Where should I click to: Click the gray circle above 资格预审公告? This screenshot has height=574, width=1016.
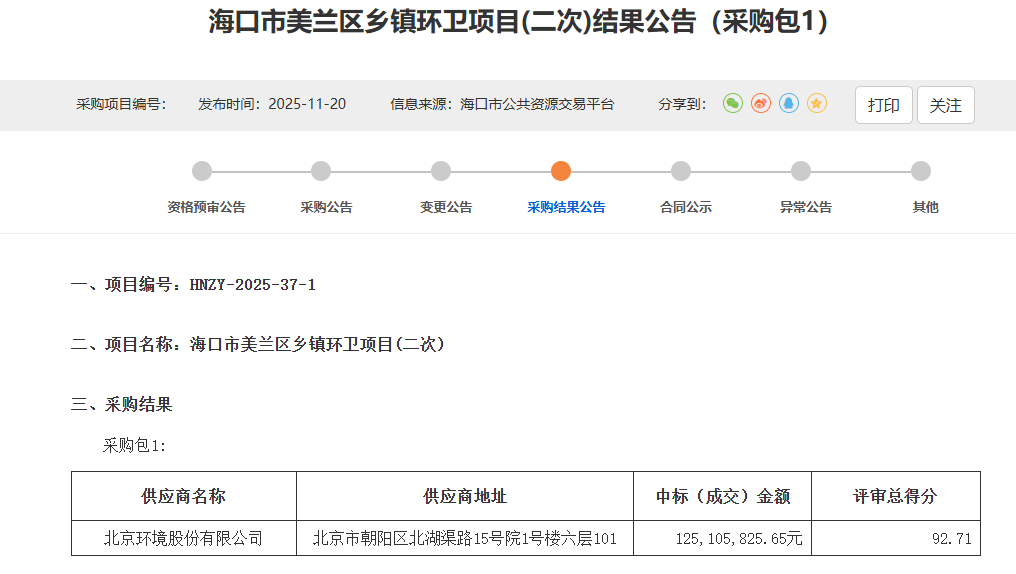[202, 171]
